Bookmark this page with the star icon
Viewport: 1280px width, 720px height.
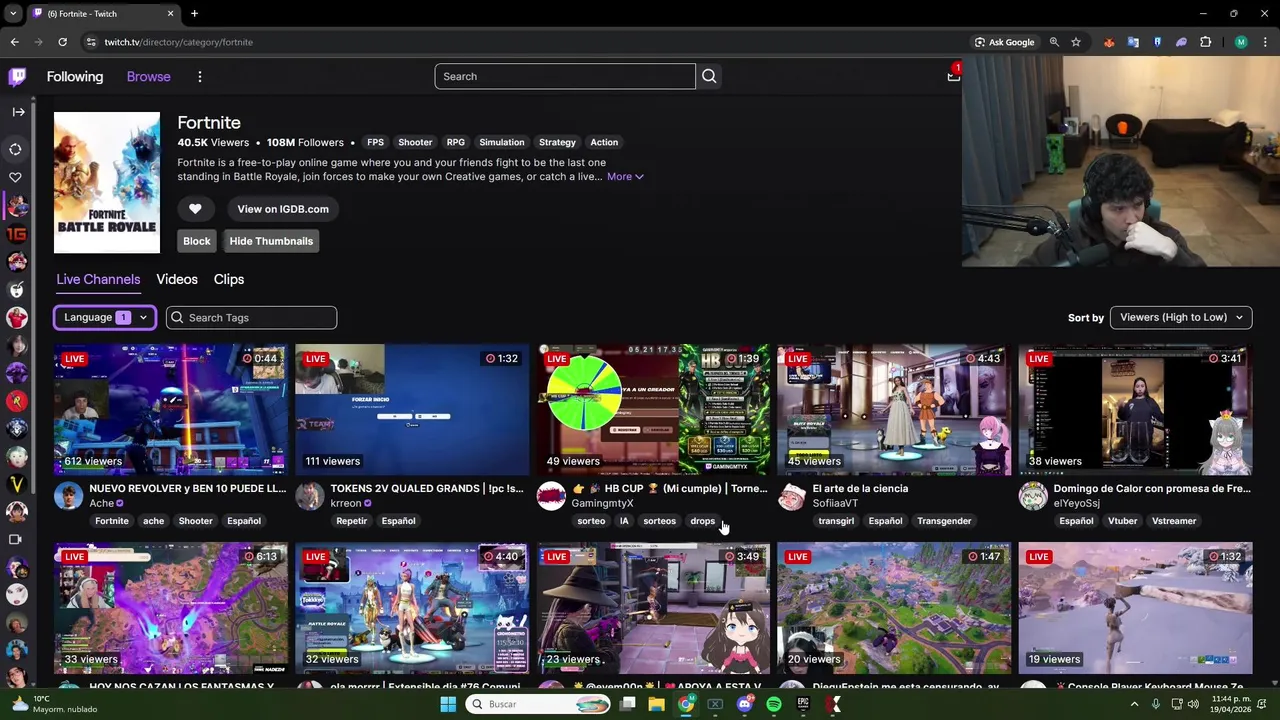1076,42
